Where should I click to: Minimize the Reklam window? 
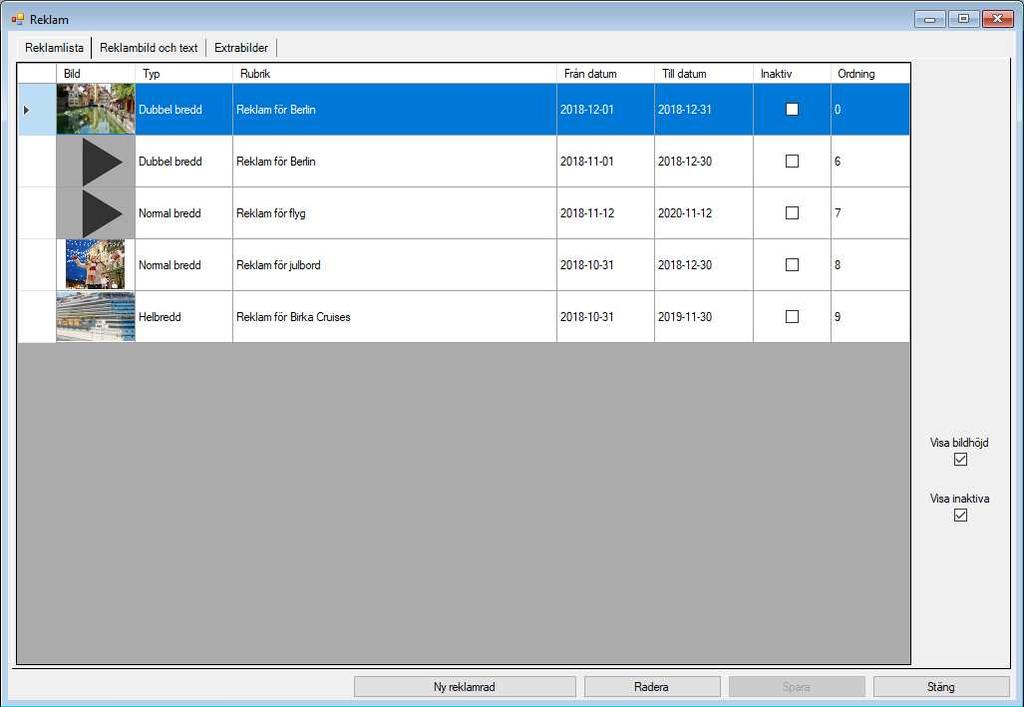click(x=930, y=19)
